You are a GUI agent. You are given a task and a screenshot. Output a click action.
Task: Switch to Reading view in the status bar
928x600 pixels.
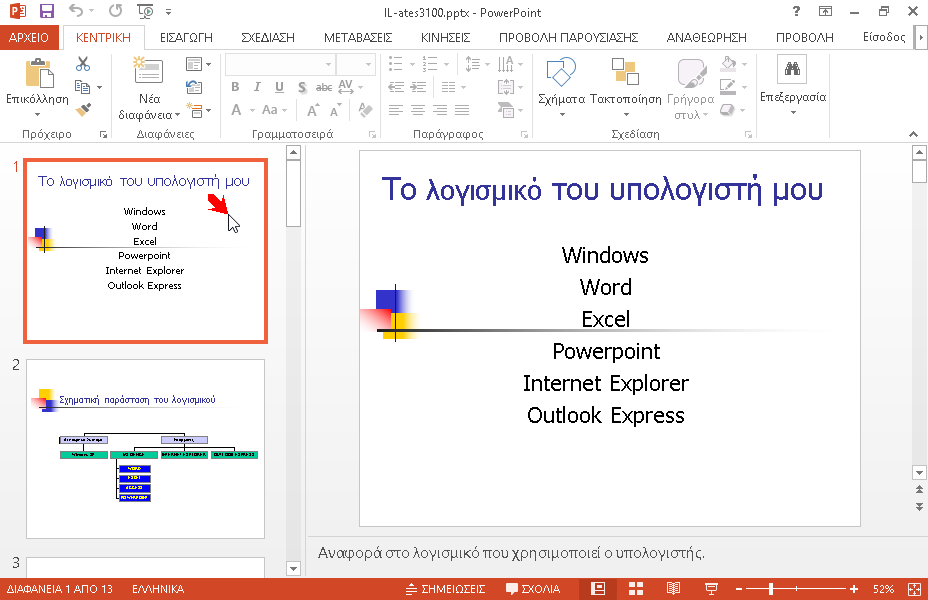673,589
